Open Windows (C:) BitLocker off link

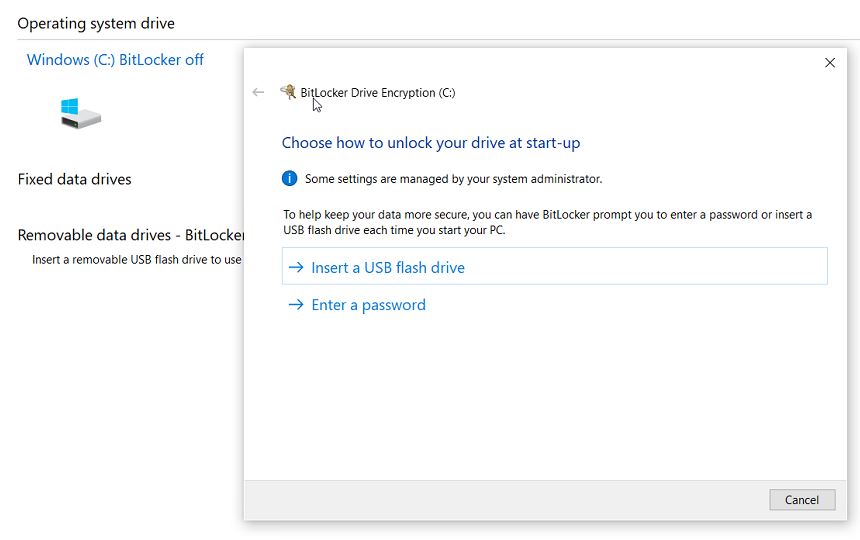(115, 60)
